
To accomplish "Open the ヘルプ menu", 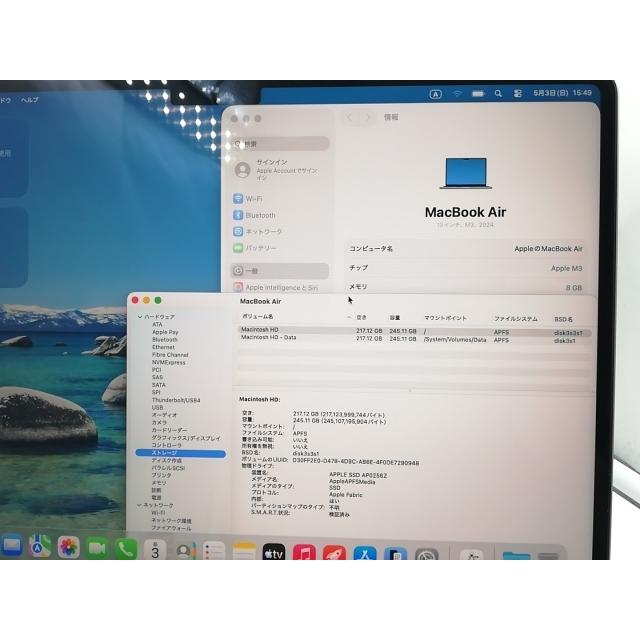I will click(30, 100).
